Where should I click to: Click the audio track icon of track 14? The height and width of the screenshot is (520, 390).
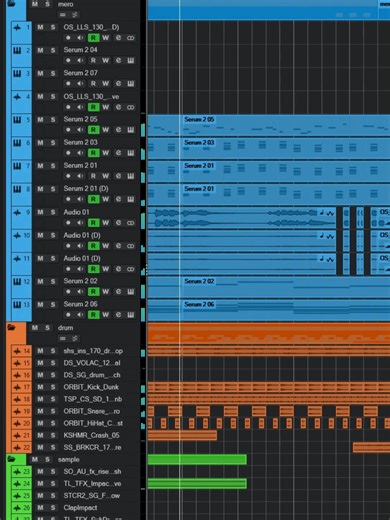(x=17, y=351)
